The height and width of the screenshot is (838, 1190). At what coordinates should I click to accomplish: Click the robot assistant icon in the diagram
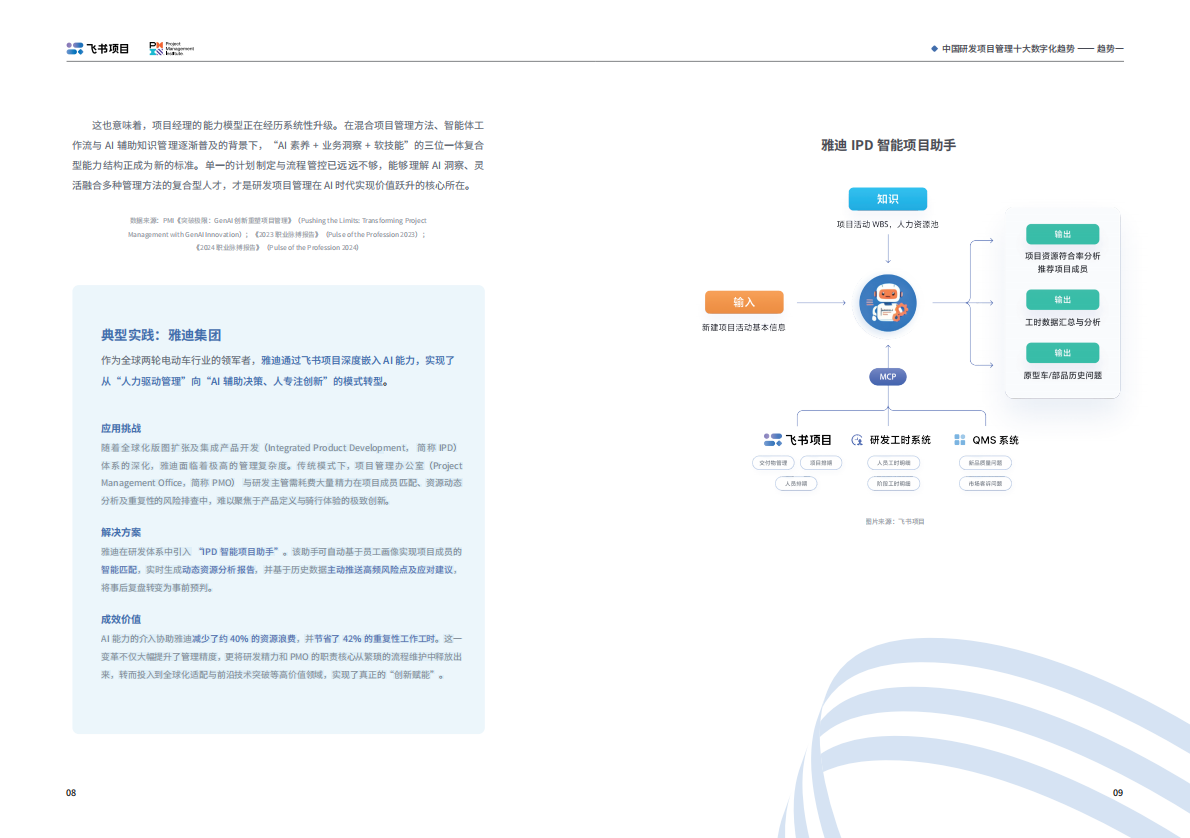coord(887,303)
